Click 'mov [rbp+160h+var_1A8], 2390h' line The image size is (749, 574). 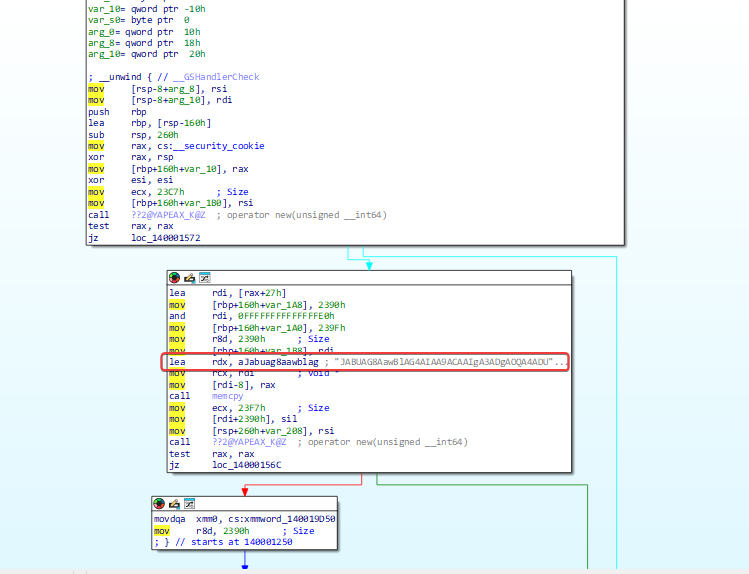pyautogui.click(x=257, y=305)
